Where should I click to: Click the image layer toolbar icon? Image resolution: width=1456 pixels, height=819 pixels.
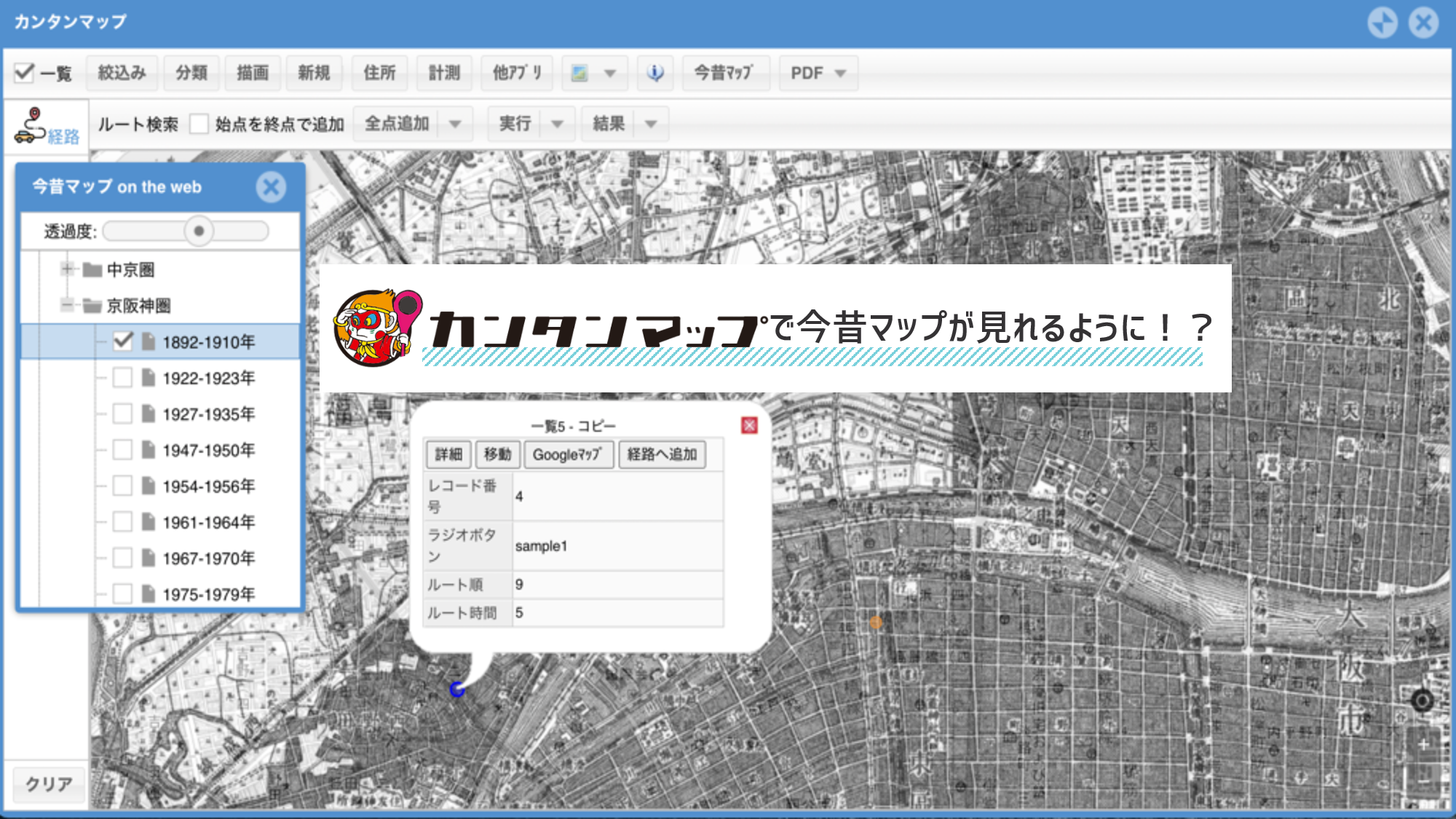point(579,73)
